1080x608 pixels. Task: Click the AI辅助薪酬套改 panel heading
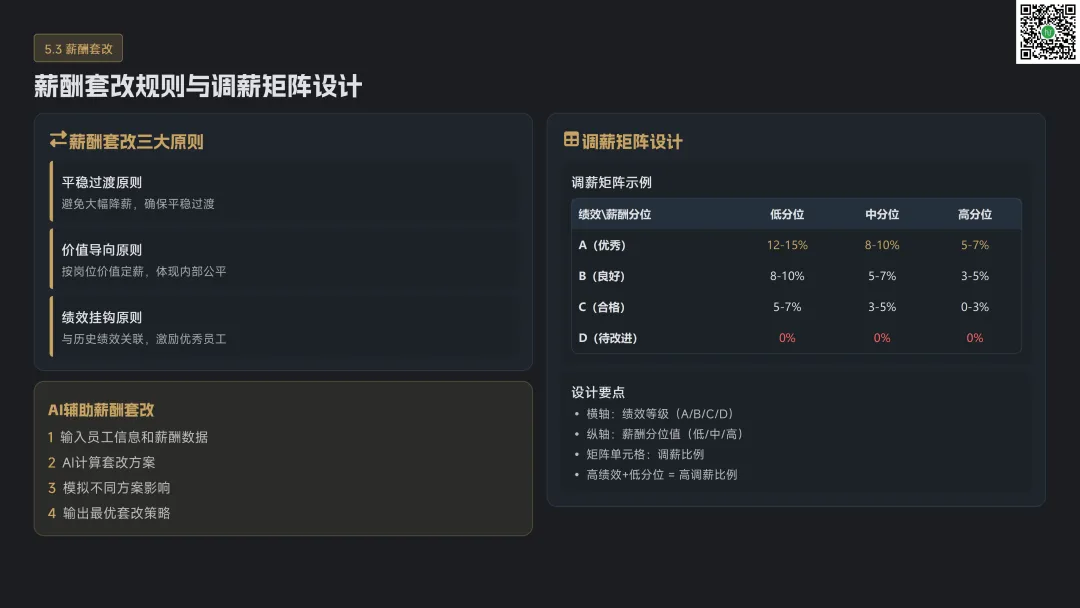[x=101, y=410]
